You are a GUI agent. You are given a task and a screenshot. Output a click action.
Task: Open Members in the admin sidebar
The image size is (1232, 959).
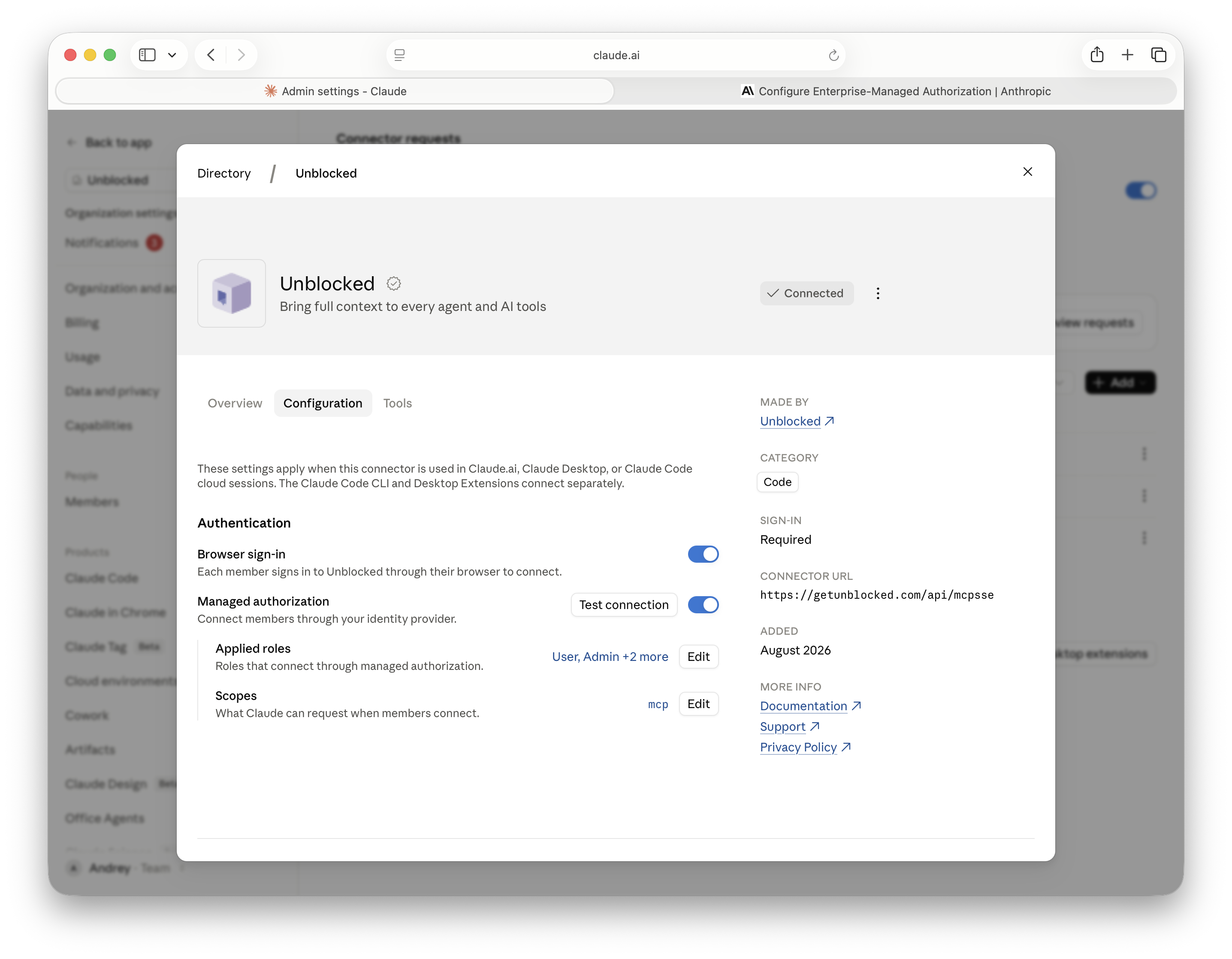click(92, 501)
